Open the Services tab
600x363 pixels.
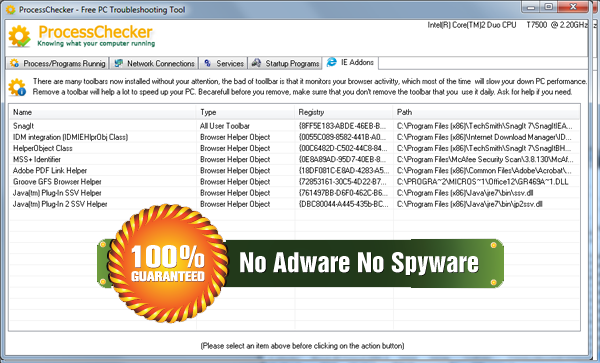click(223, 63)
